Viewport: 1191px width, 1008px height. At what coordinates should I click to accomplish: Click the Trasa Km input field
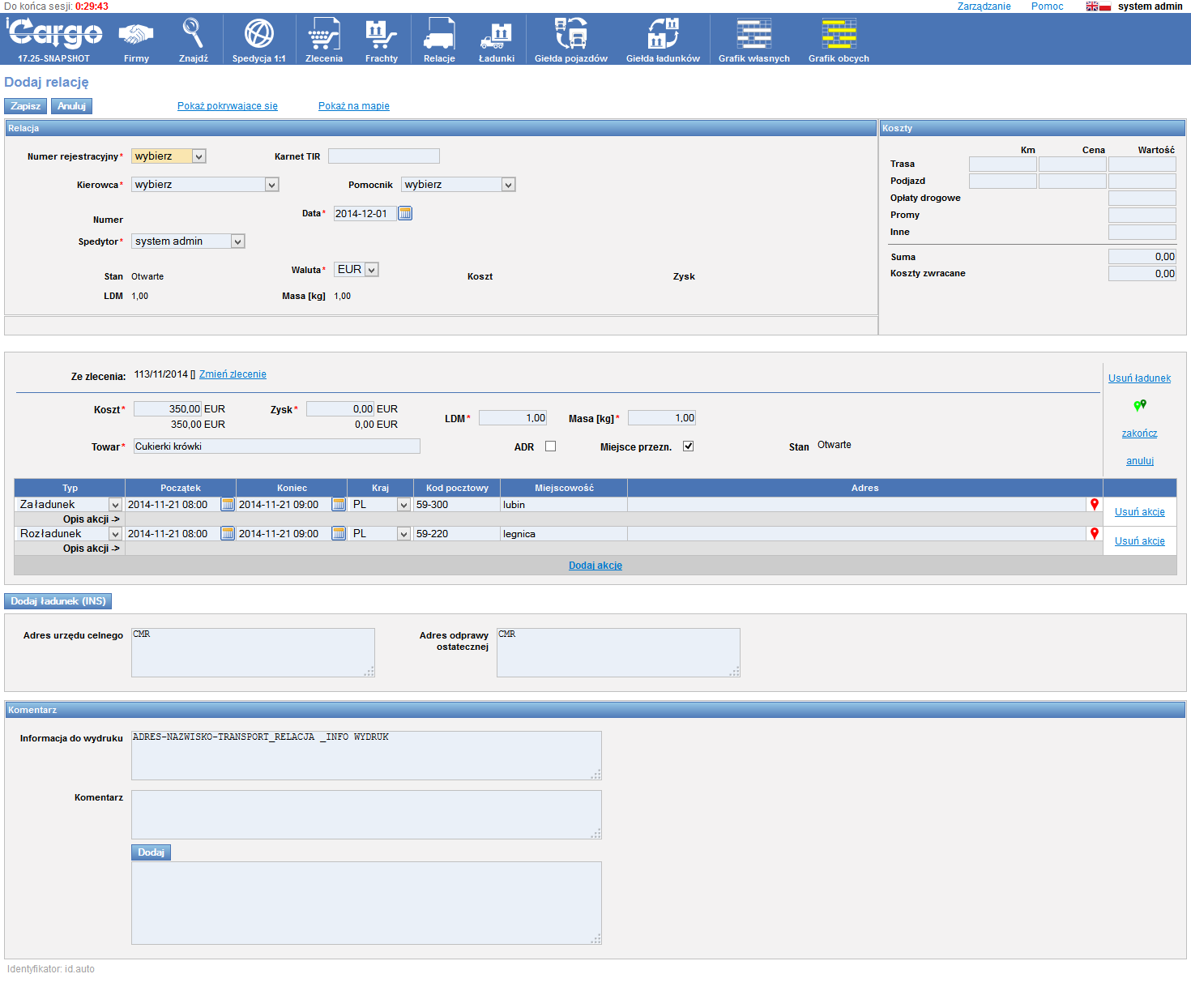click(1003, 164)
